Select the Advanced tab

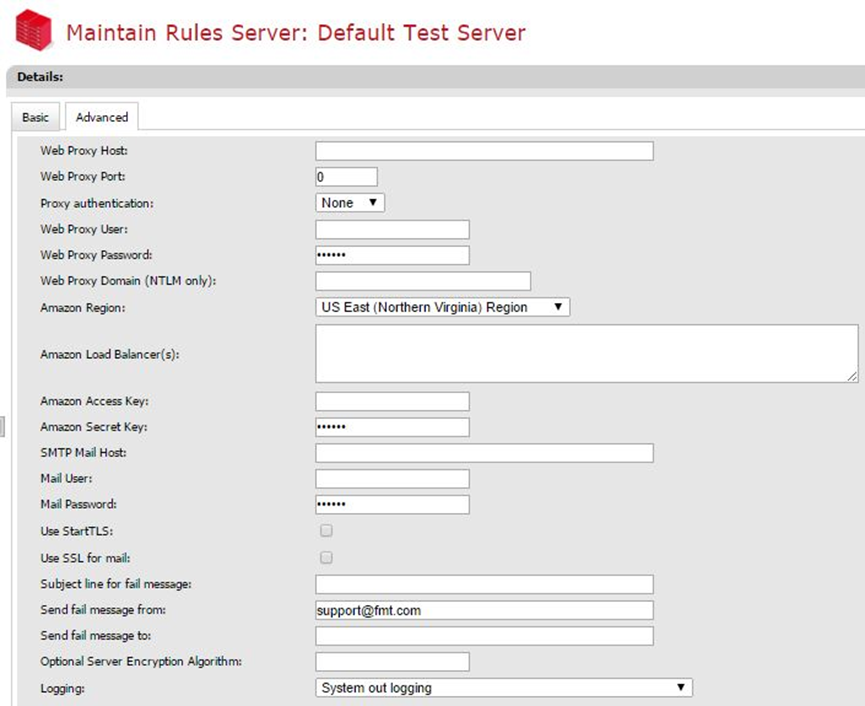(x=102, y=117)
